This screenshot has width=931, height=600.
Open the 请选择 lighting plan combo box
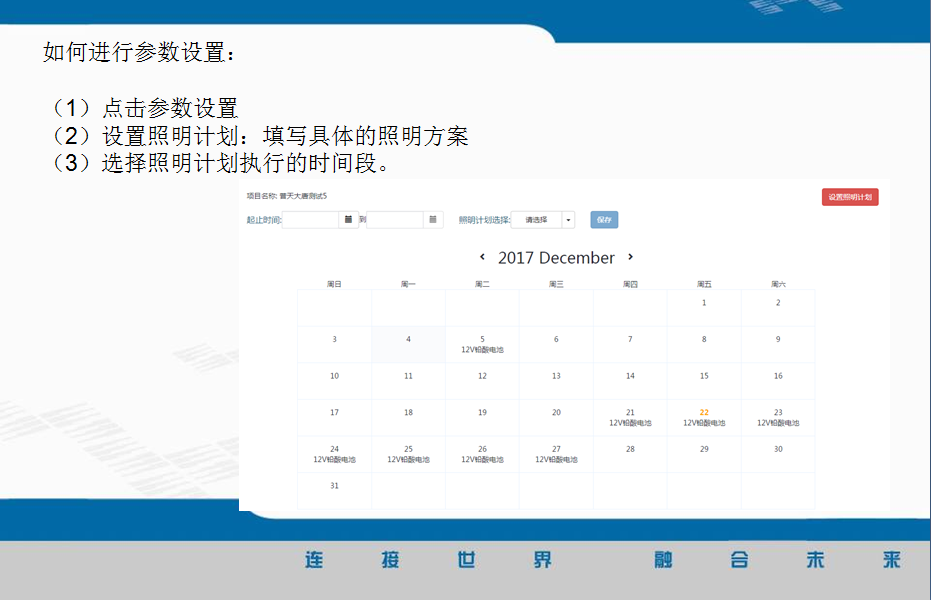click(537, 220)
